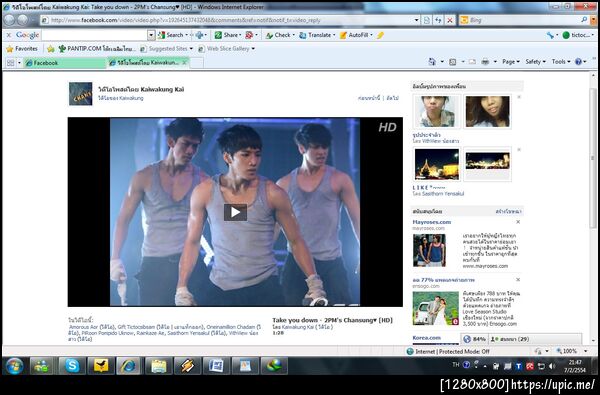The image size is (600, 395).
Task: Open Windows Explorer folder on taskbar
Action: coord(158,366)
